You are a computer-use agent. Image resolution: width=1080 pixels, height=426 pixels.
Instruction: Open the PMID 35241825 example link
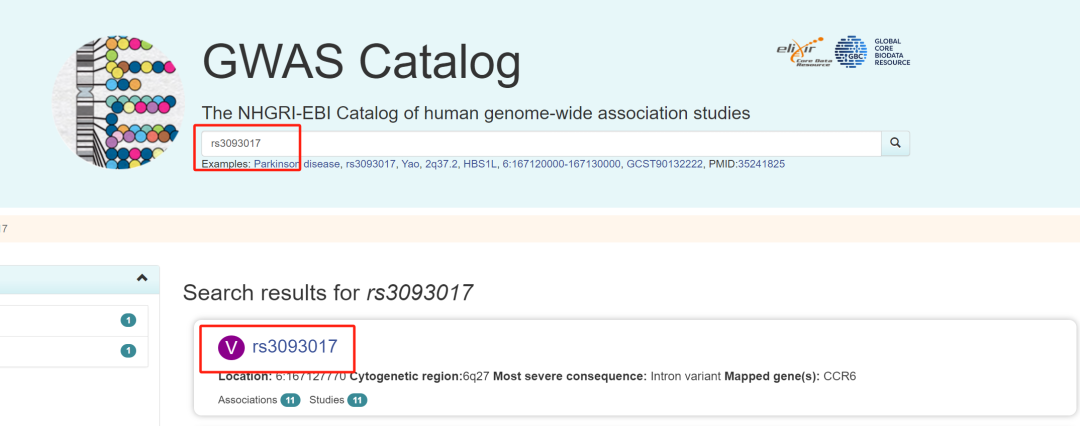click(761, 164)
